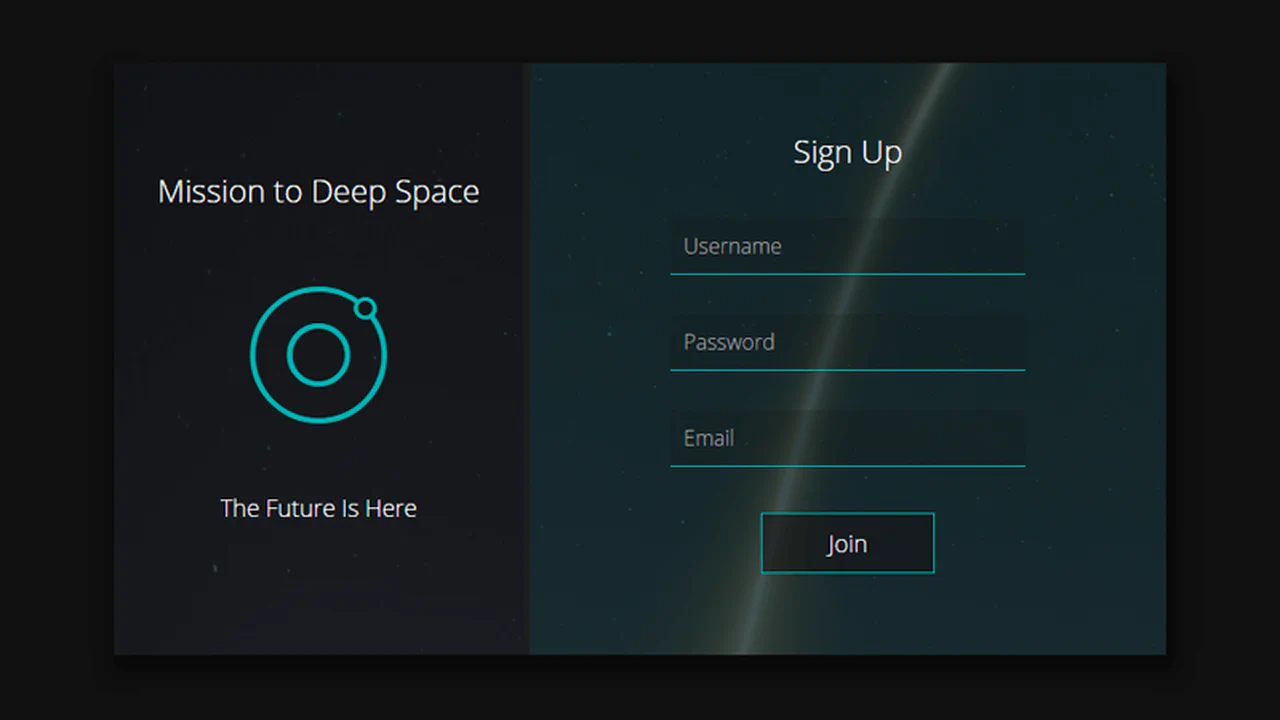Screen dimensions: 1280x720
Task: Focus the Password input field
Action: pos(847,343)
